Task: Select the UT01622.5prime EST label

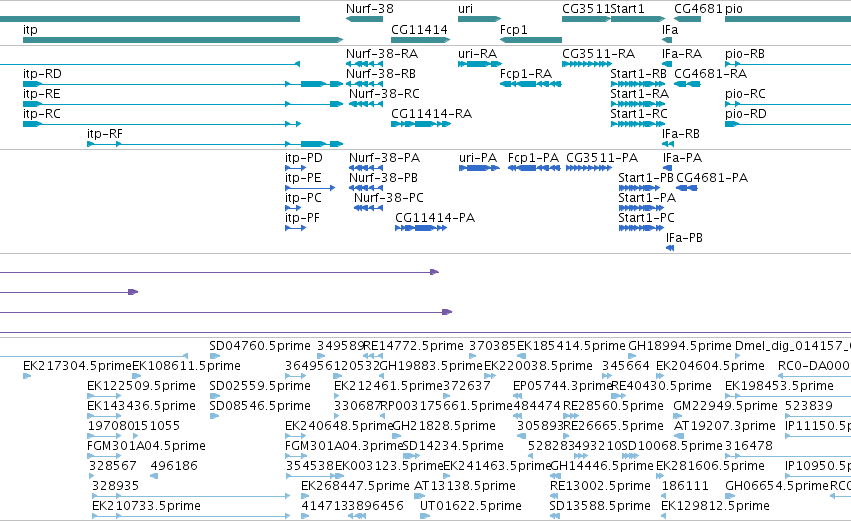Action: [471, 506]
